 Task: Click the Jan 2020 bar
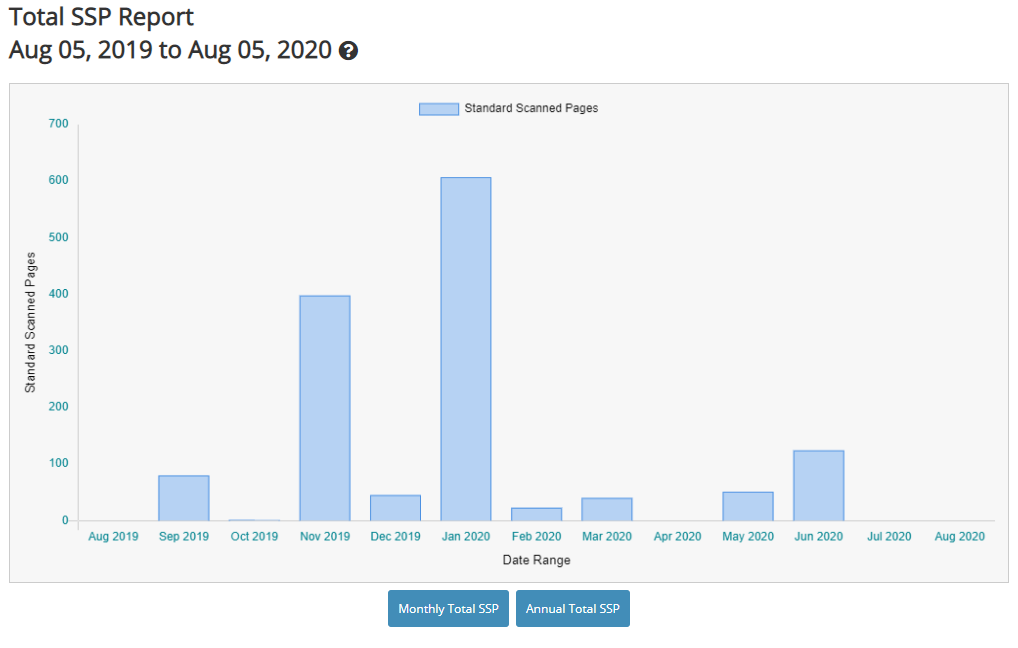[466, 349]
